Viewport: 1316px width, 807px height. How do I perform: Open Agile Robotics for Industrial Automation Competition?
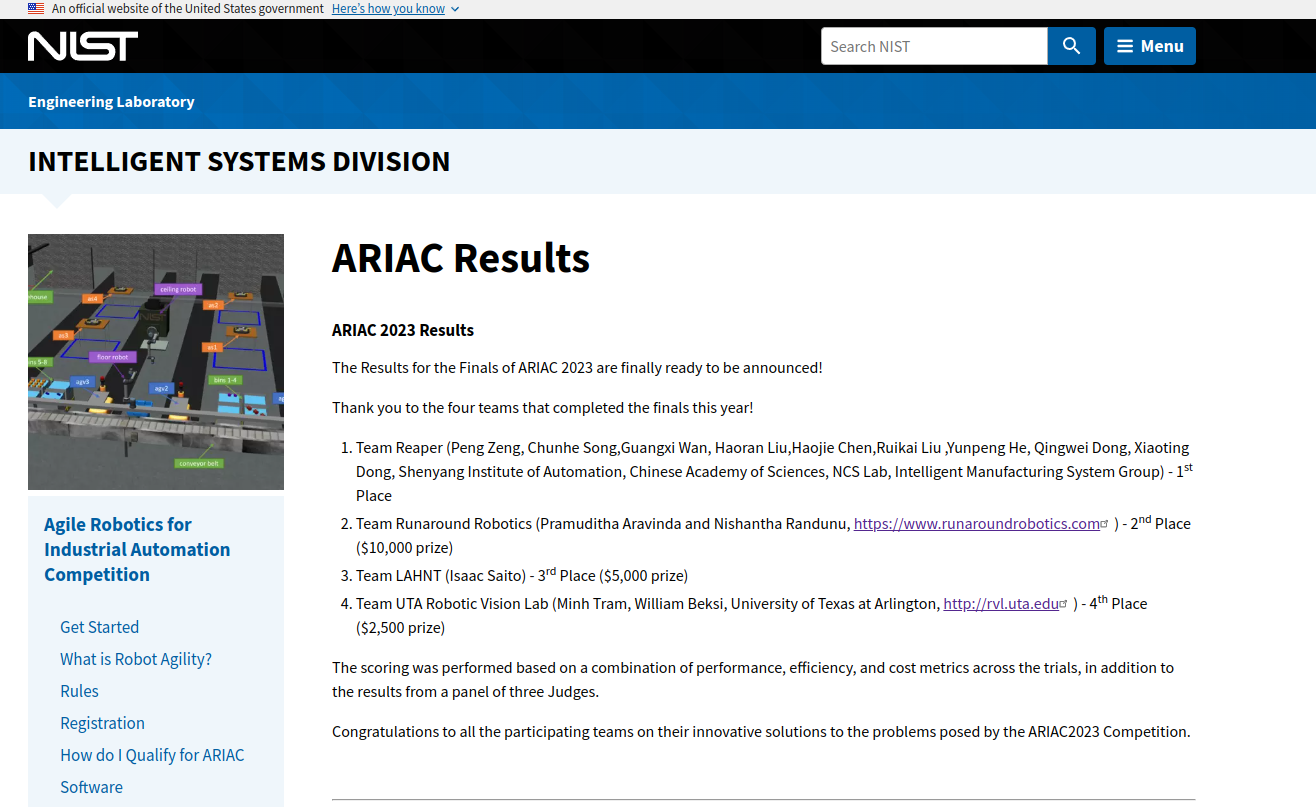coord(137,549)
